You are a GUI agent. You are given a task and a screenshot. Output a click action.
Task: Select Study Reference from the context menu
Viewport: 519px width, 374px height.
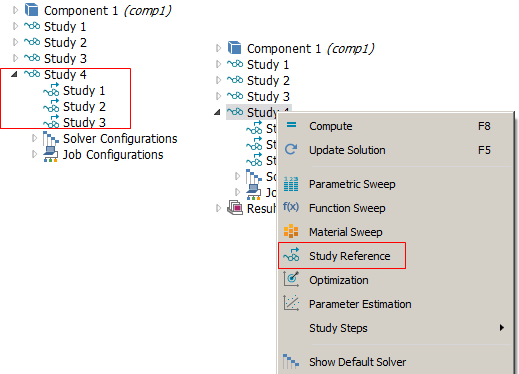[x=342, y=256]
